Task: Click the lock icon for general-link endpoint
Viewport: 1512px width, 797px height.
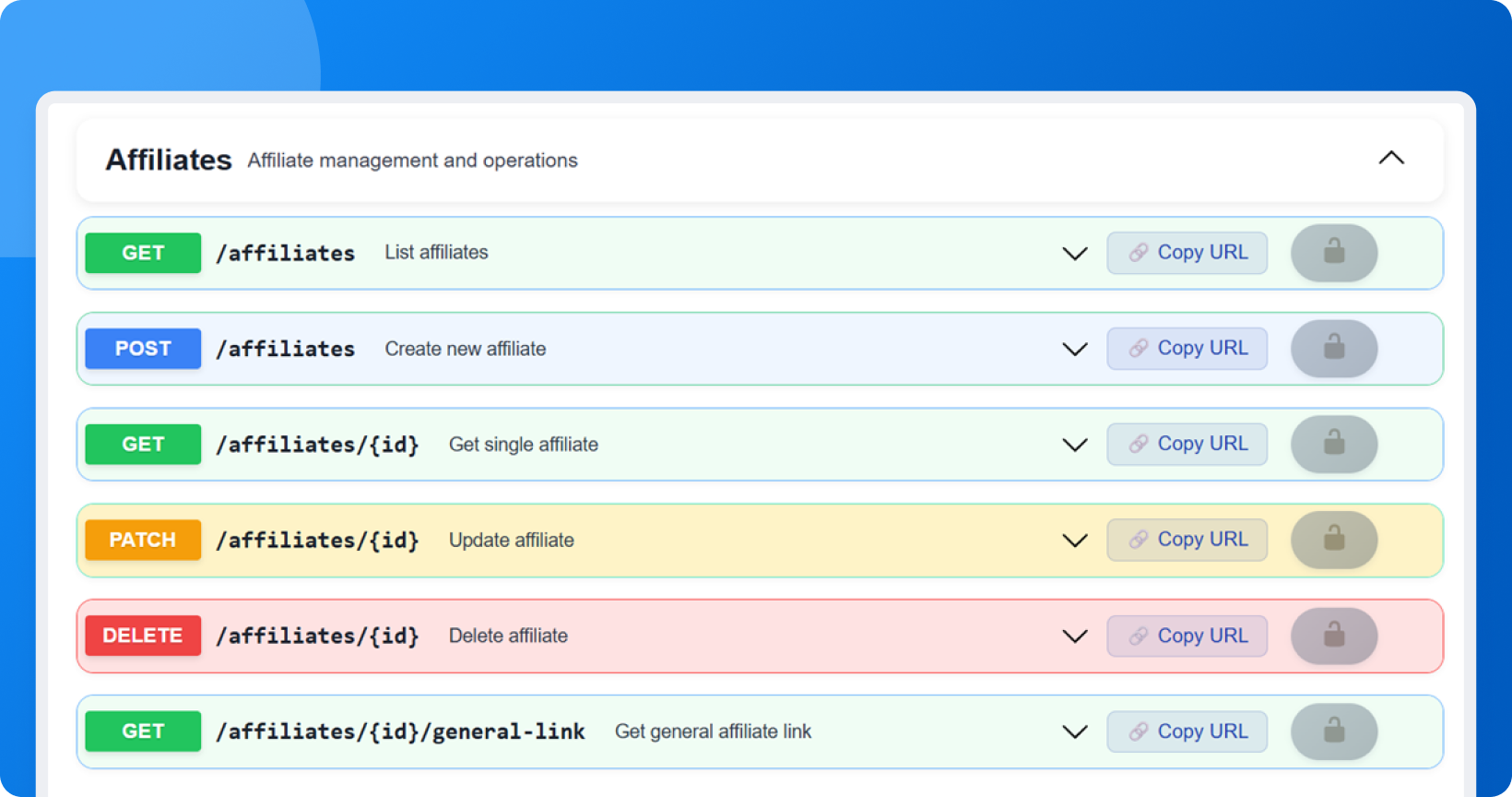Action: (x=1333, y=732)
